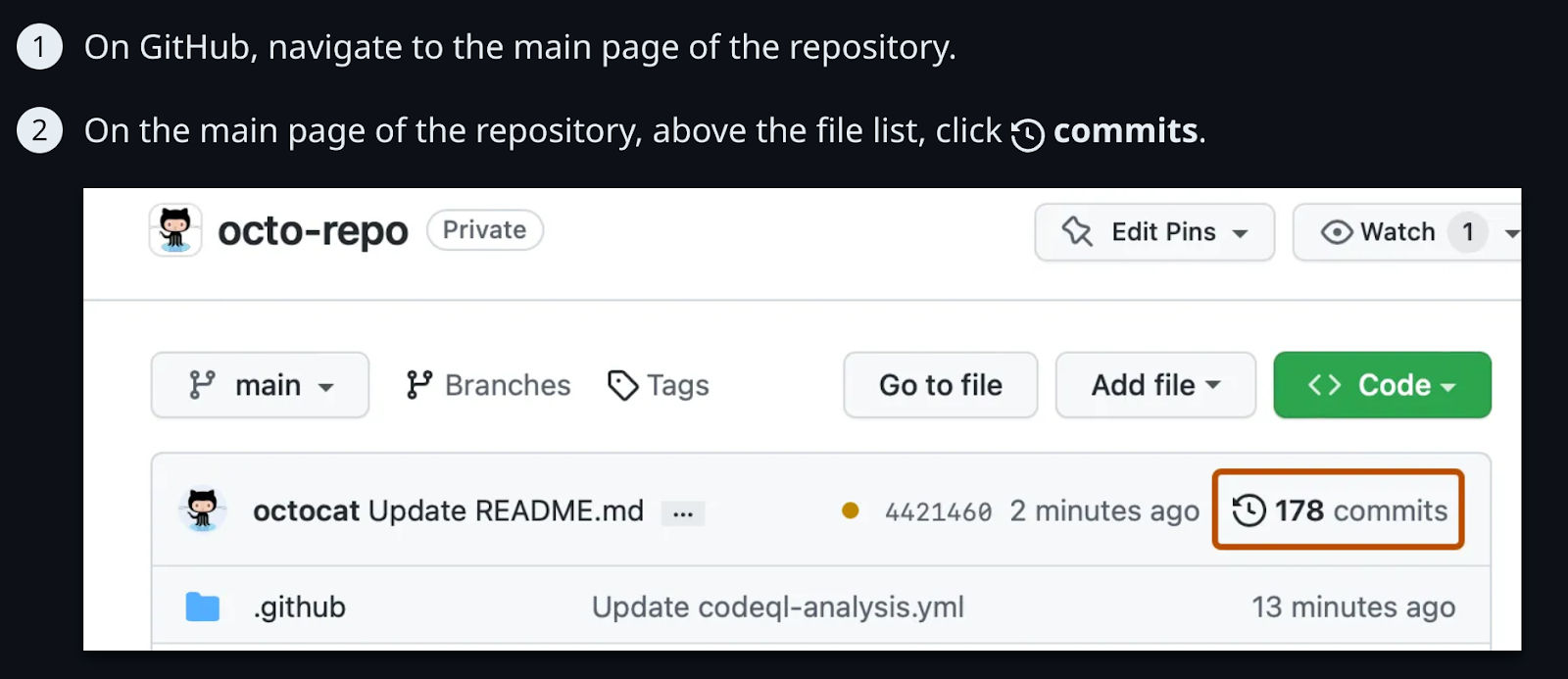The image size is (1568, 679).
Task: Click the octocat avatar in commit row
Action: point(203,509)
